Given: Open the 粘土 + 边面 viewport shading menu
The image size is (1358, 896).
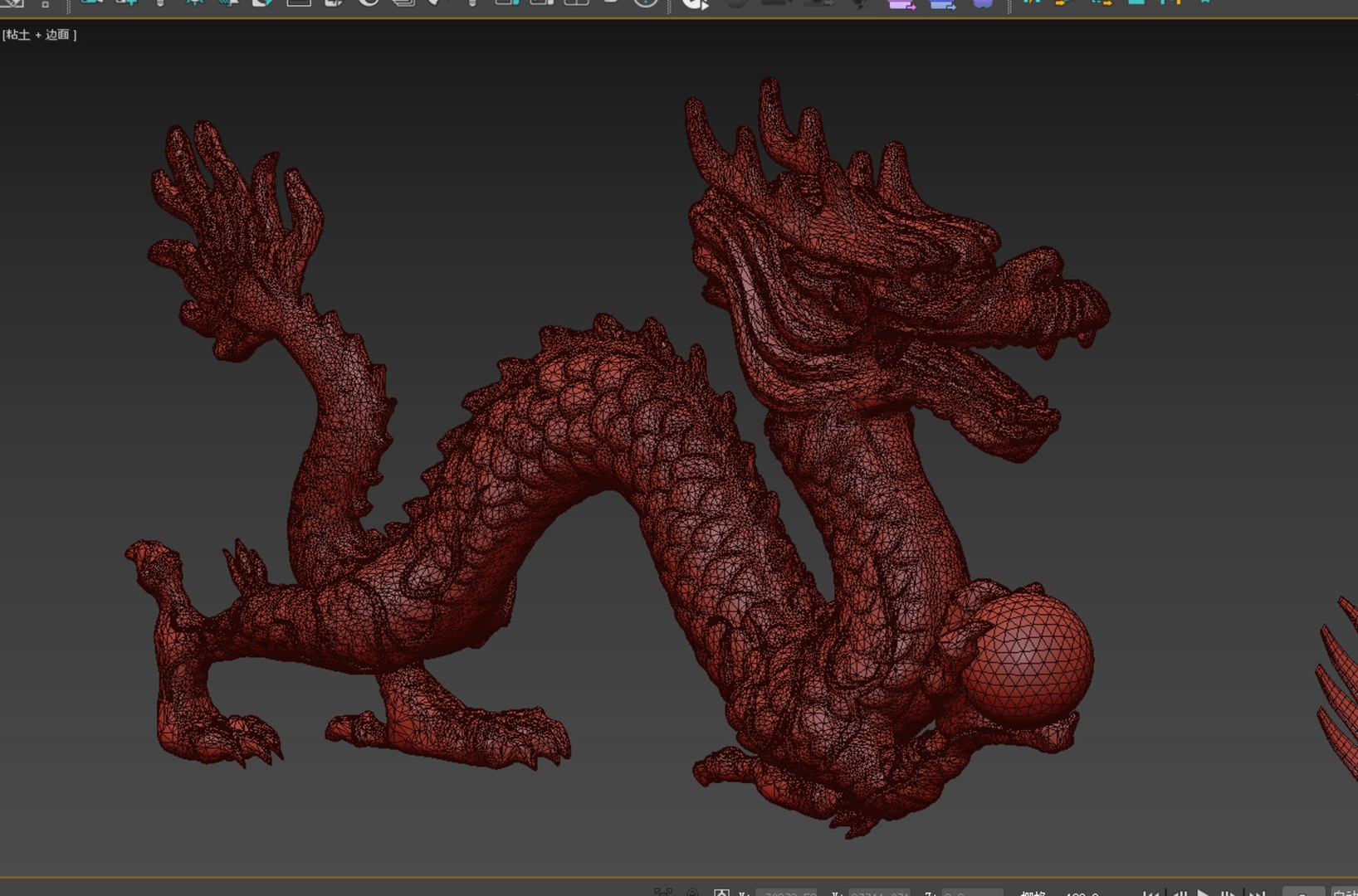Looking at the screenshot, I should click(39, 35).
